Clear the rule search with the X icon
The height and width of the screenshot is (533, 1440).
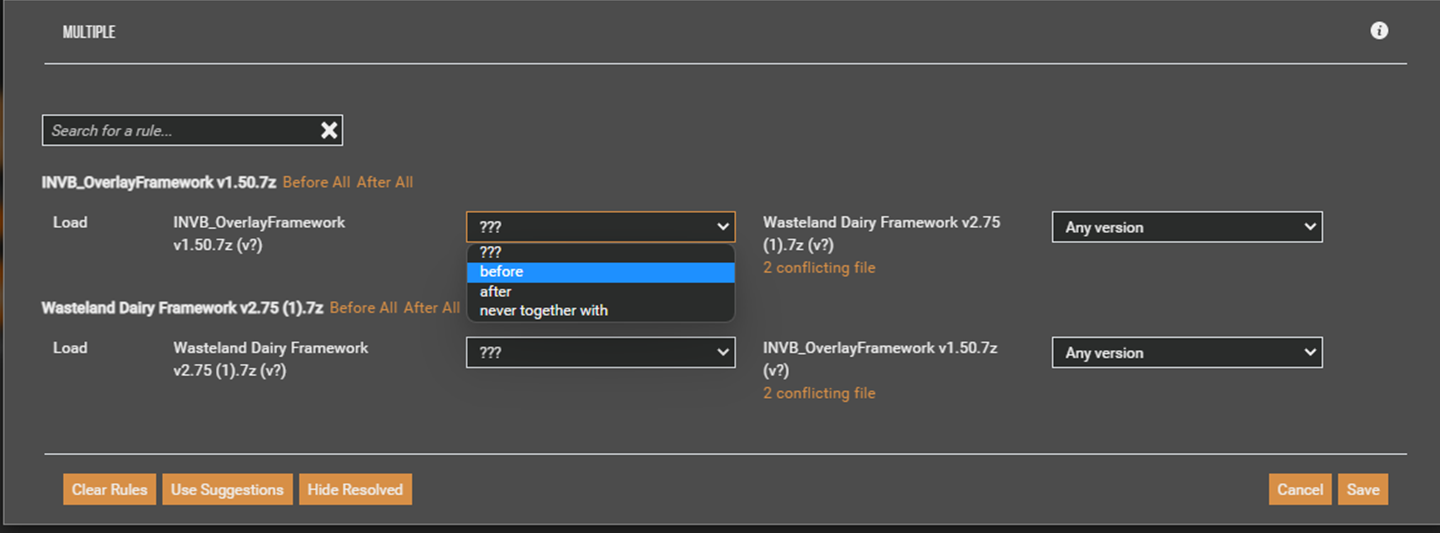[329, 130]
